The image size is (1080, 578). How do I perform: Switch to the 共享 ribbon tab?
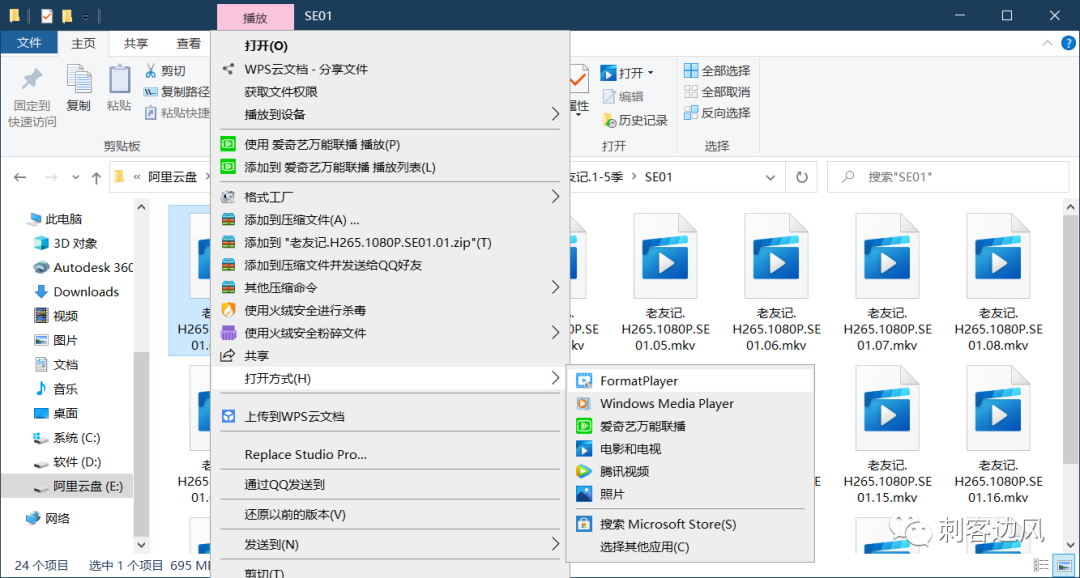pyautogui.click(x=136, y=43)
